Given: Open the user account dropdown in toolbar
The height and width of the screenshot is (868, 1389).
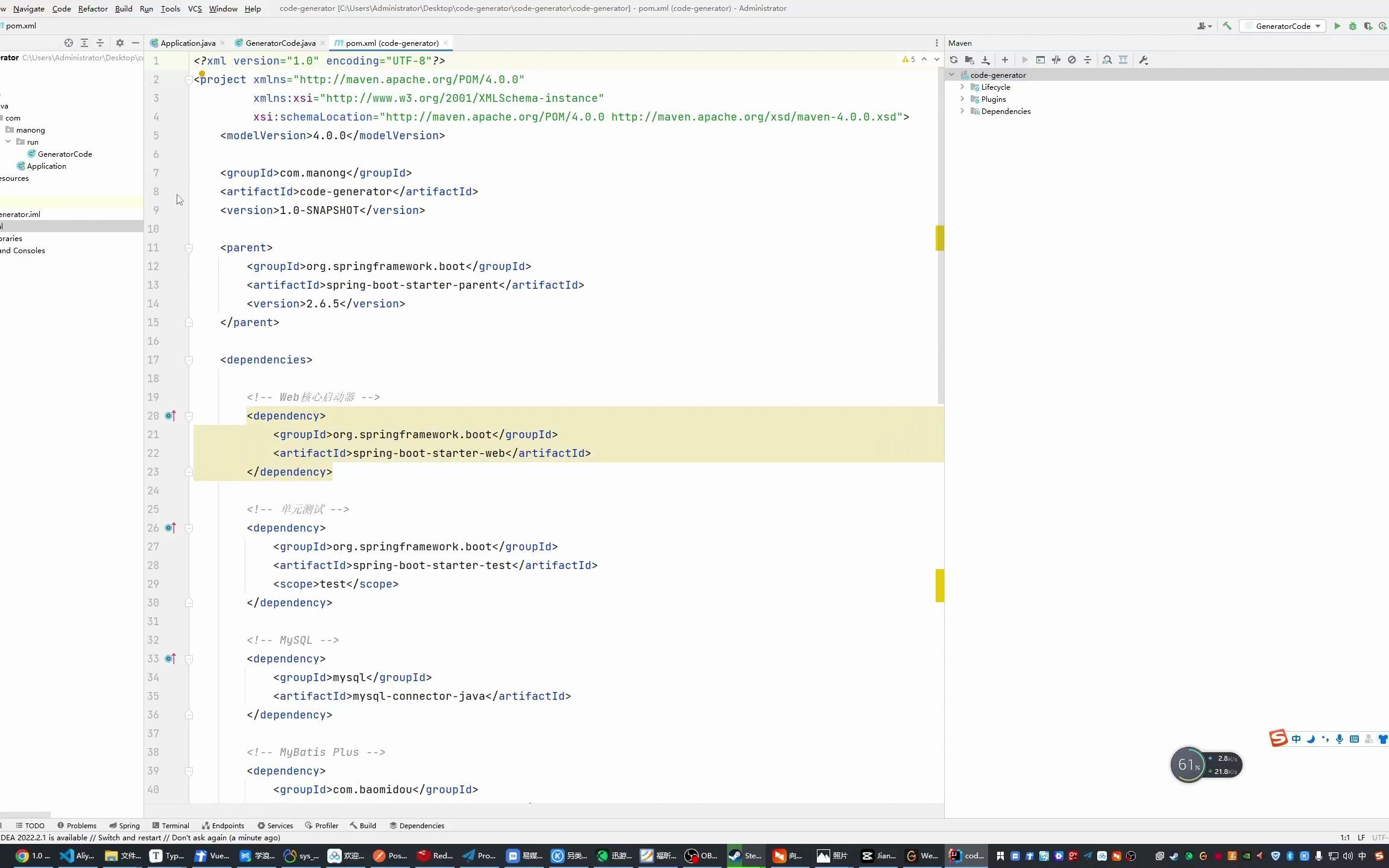Looking at the screenshot, I should click(1205, 26).
